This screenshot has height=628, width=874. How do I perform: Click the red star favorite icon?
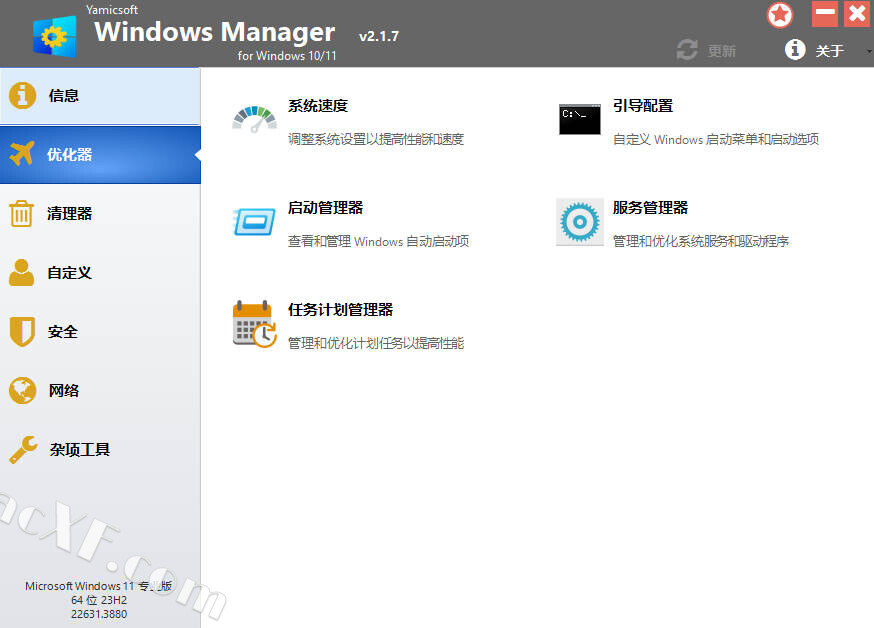click(780, 15)
